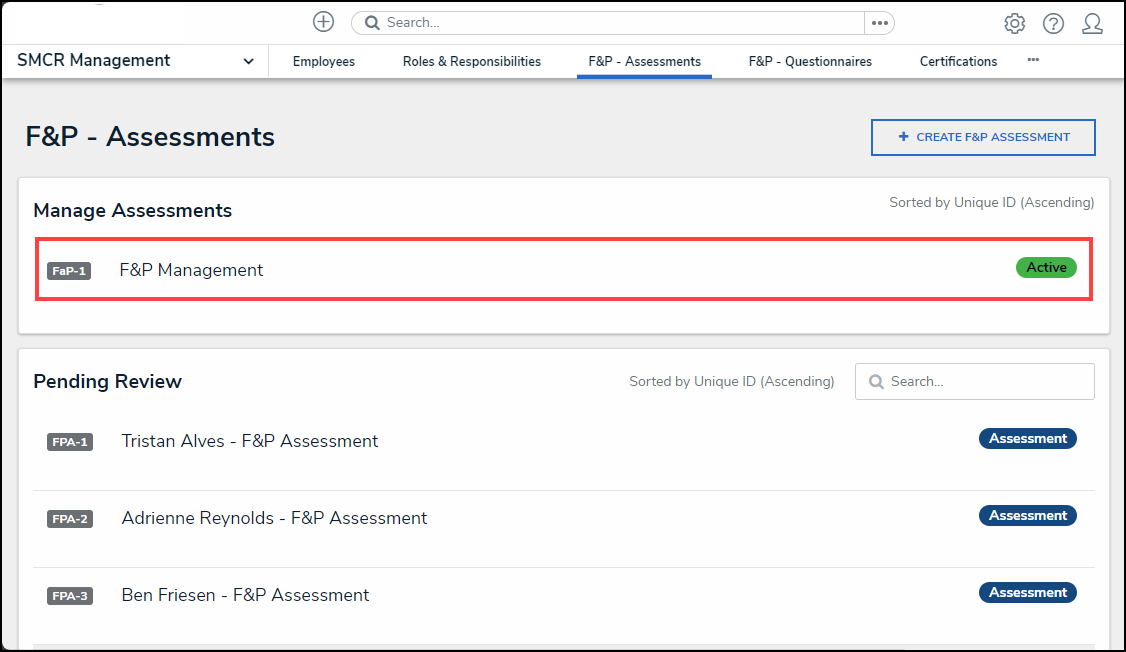Click the FPA-2 ID badge
The height and width of the screenshot is (652, 1126).
pyautogui.click(x=70, y=519)
